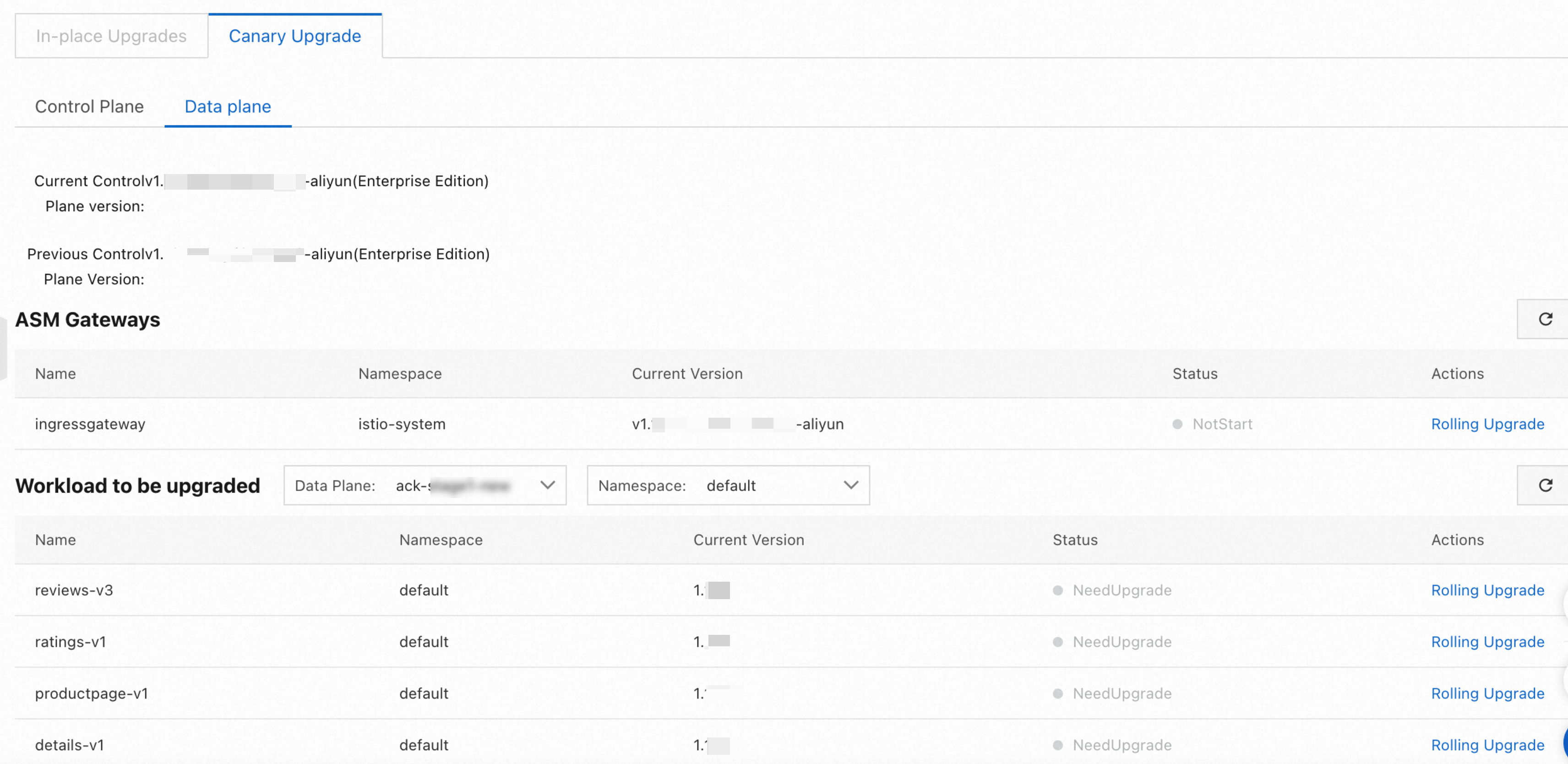
Task: Switch to In-place Upgrades tab
Action: coord(111,36)
